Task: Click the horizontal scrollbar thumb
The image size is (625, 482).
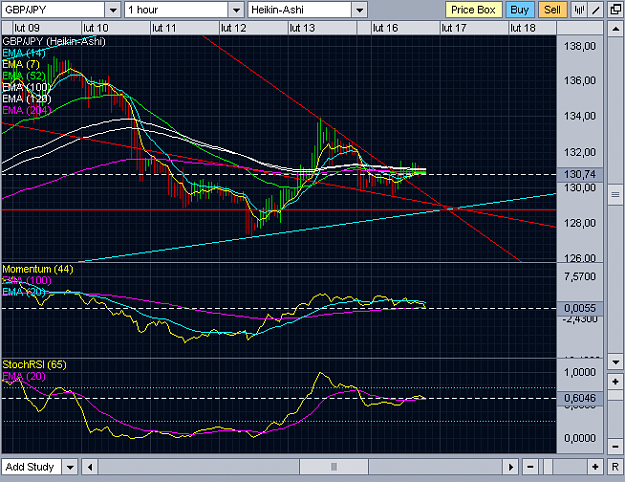Action: (x=334, y=466)
